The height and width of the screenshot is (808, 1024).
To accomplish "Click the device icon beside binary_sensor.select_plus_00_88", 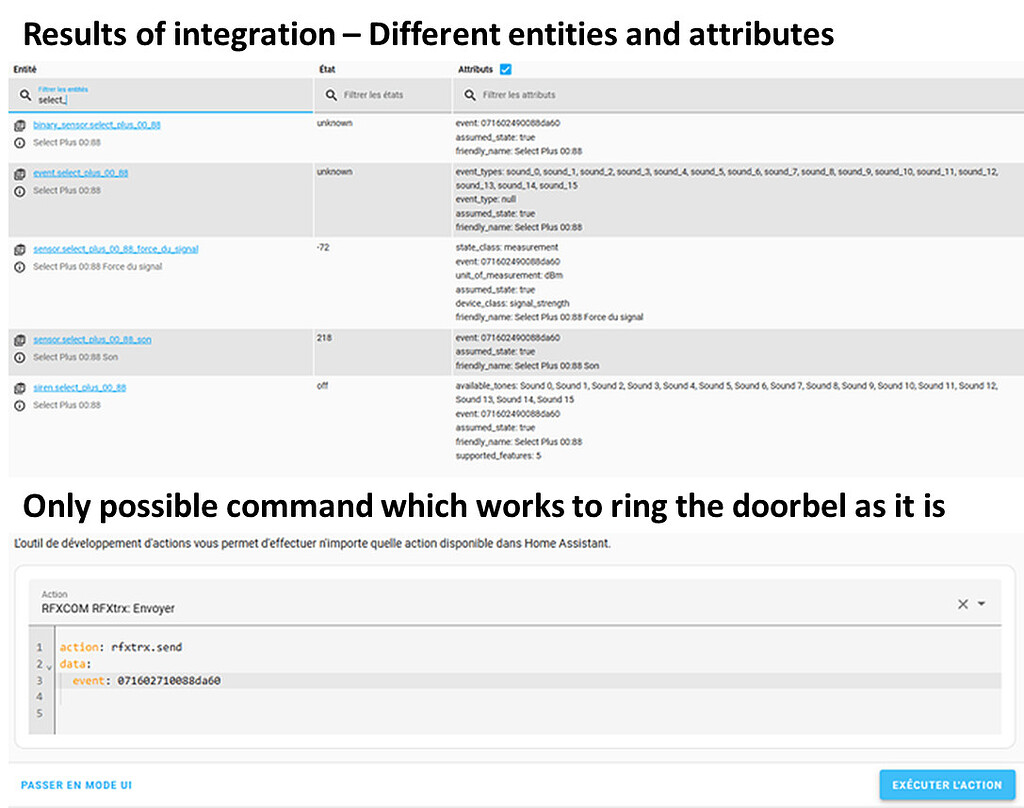I will tap(18, 124).
